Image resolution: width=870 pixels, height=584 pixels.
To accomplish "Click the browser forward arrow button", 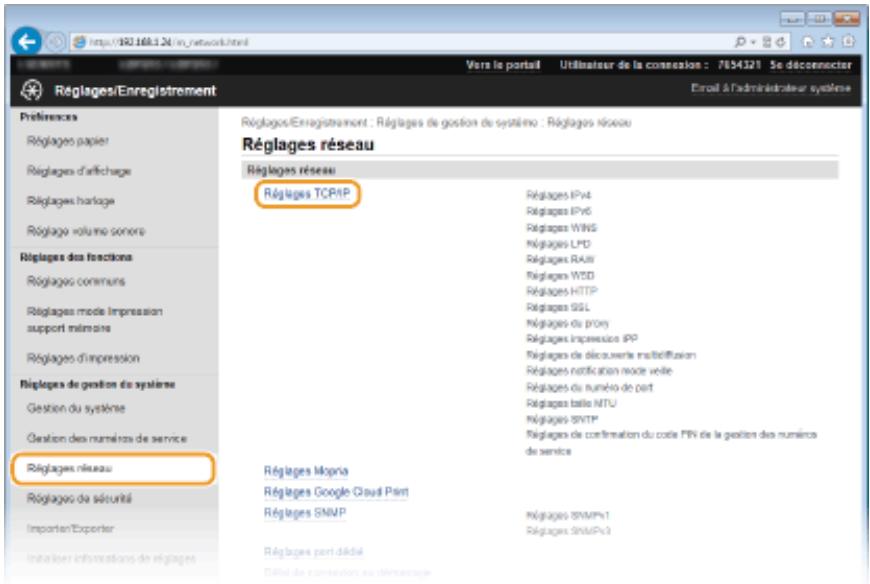I will 55,42.
